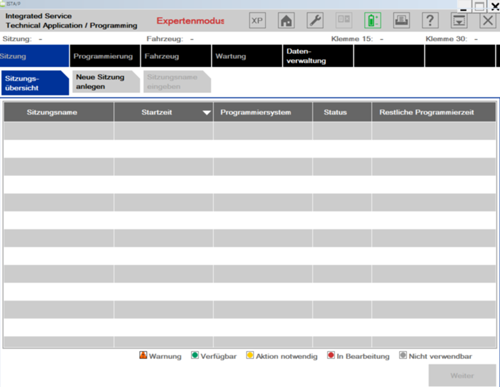Maximize the ISTA/P window

tap(479, 6)
